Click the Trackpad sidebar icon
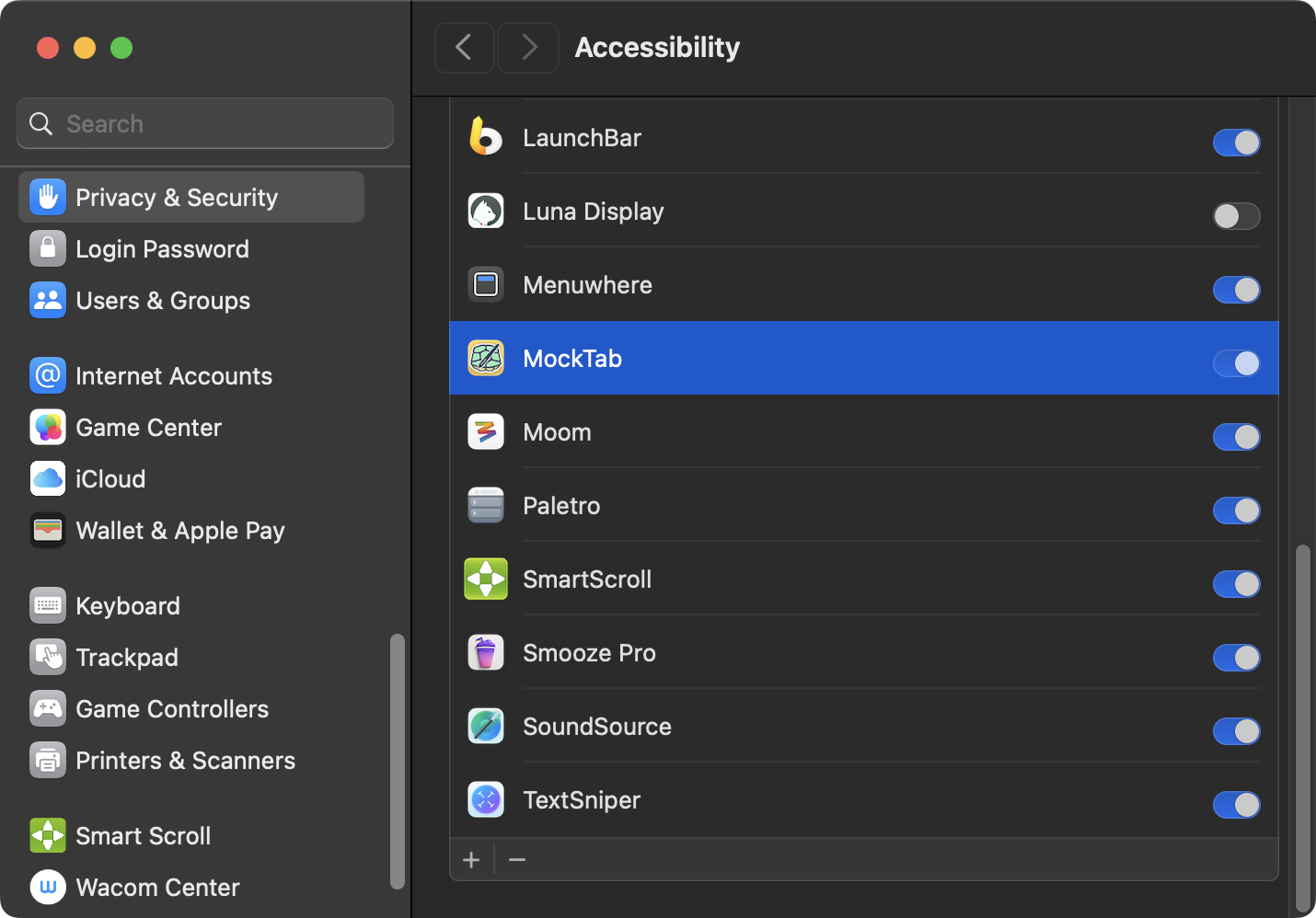Screen dimensions: 1316x918 48,657
